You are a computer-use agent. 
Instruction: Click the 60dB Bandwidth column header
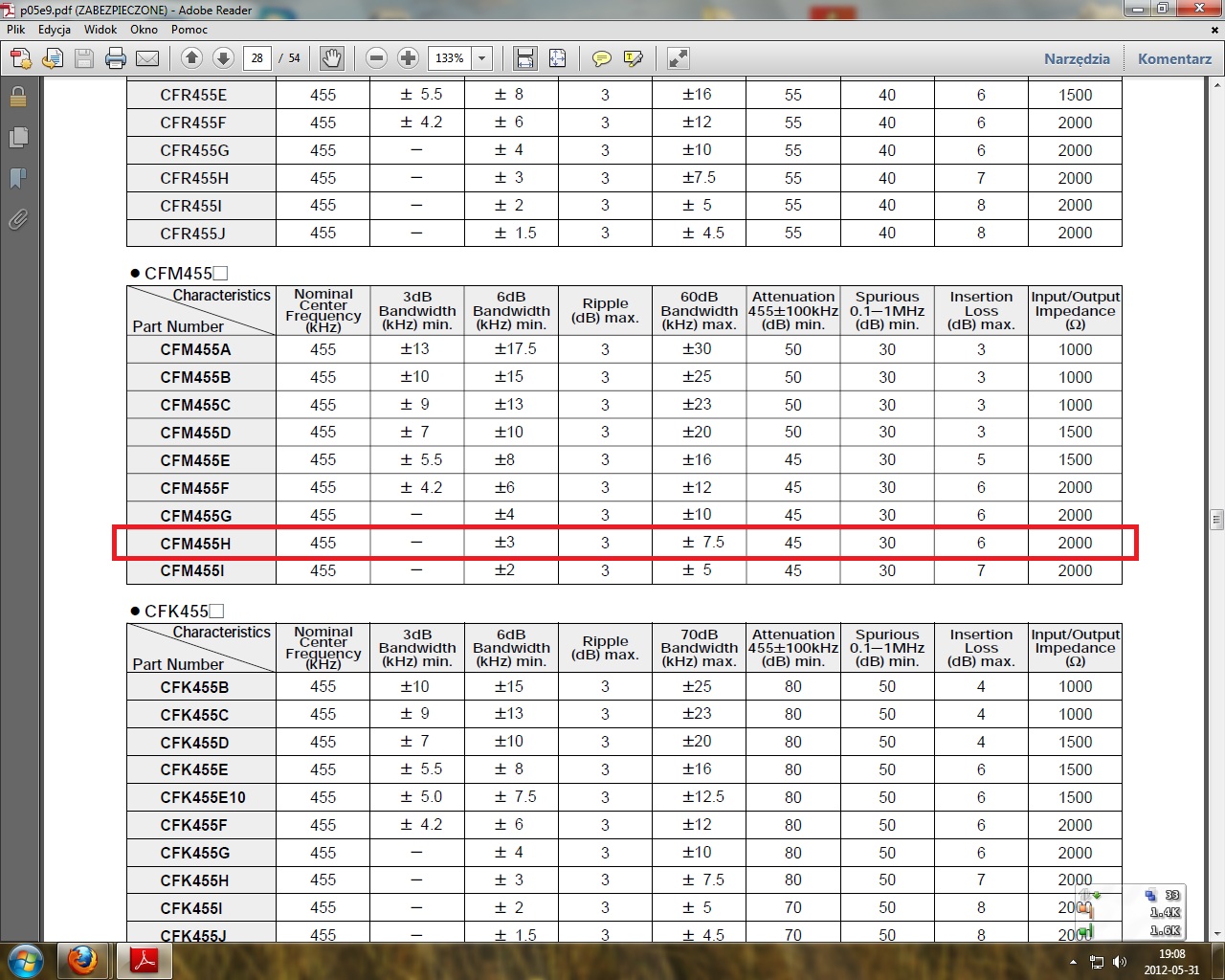[x=699, y=311]
